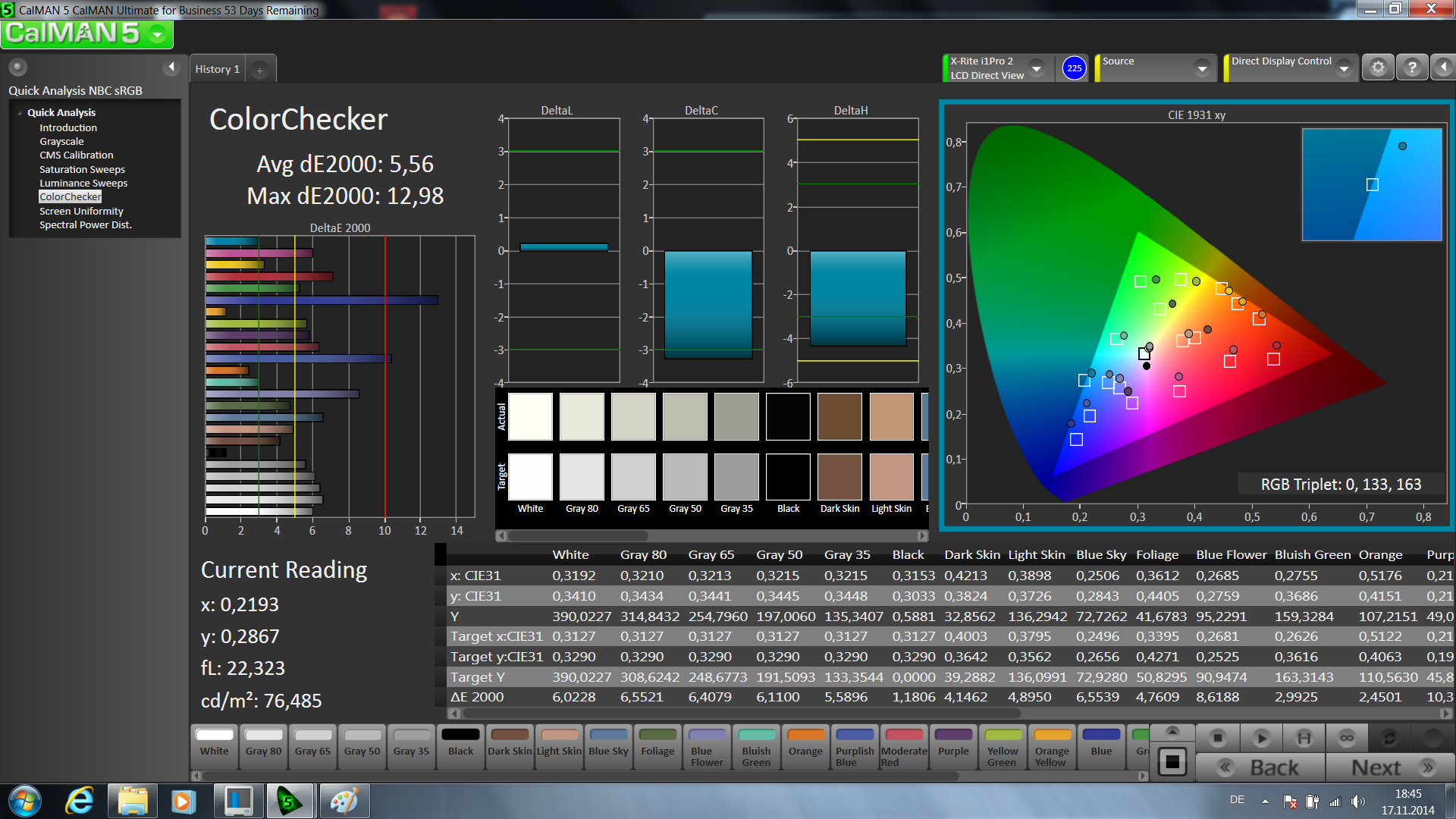Open Saturation Sweeps in the sidebar
Screen dimensions: 1456x819
(x=82, y=170)
